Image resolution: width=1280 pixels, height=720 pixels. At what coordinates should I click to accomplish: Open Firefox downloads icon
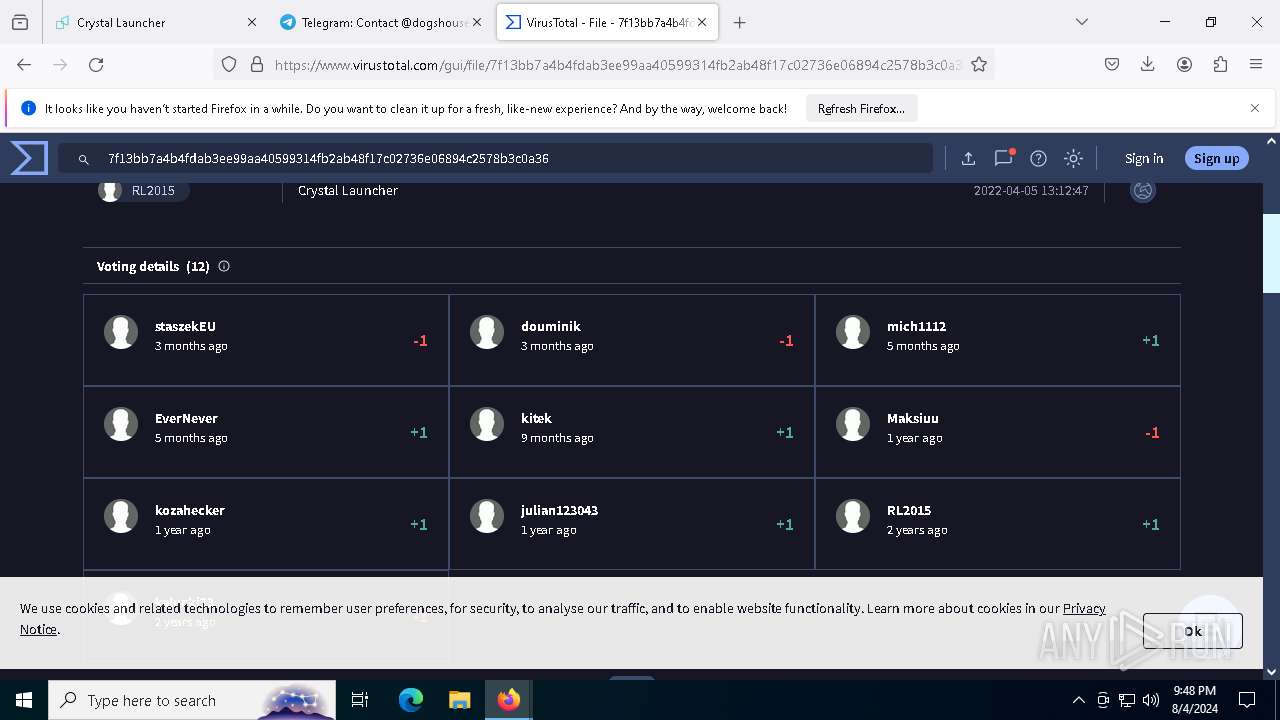[1148, 64]
